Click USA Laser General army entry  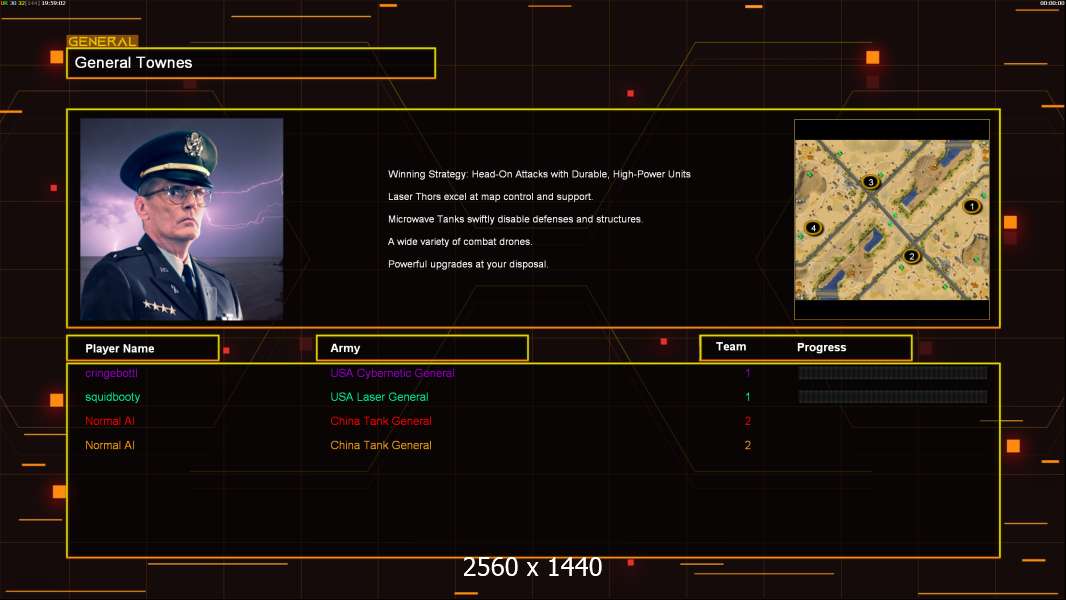(379, 397)
